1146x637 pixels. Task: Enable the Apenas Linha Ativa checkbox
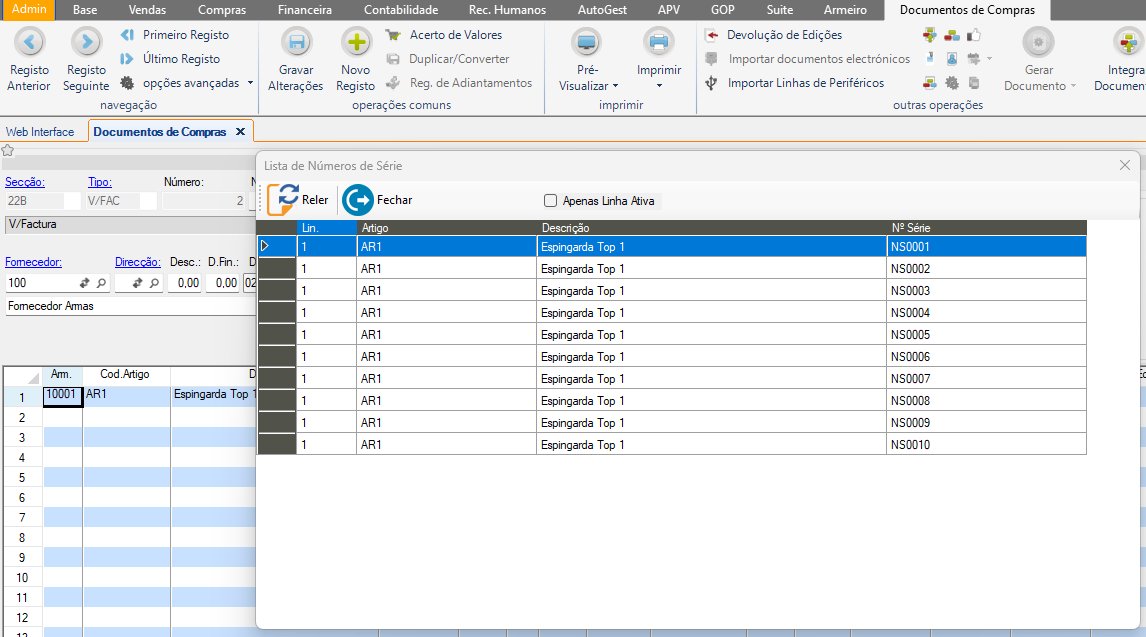[550, 201]
